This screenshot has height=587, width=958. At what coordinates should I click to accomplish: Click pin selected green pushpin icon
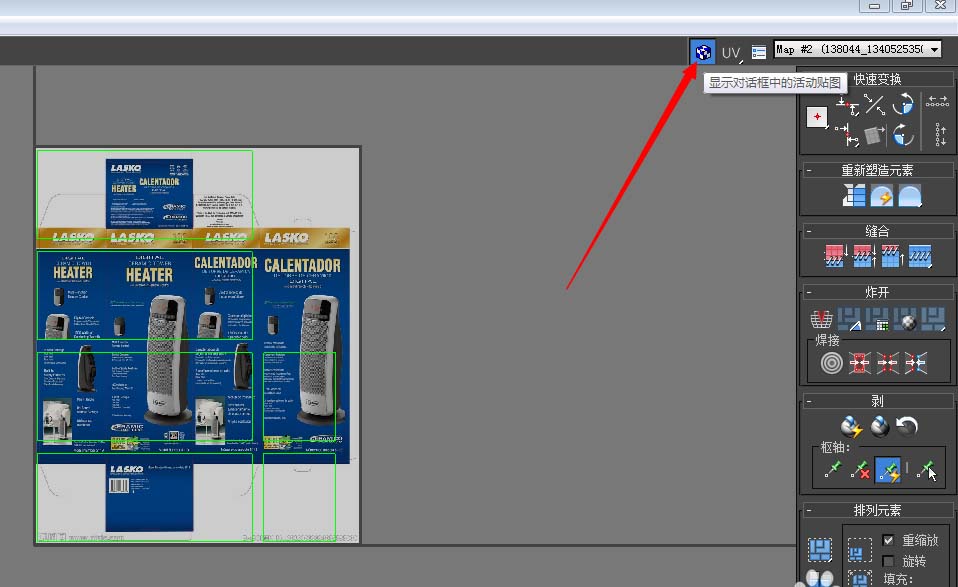(x=832, y=470)
